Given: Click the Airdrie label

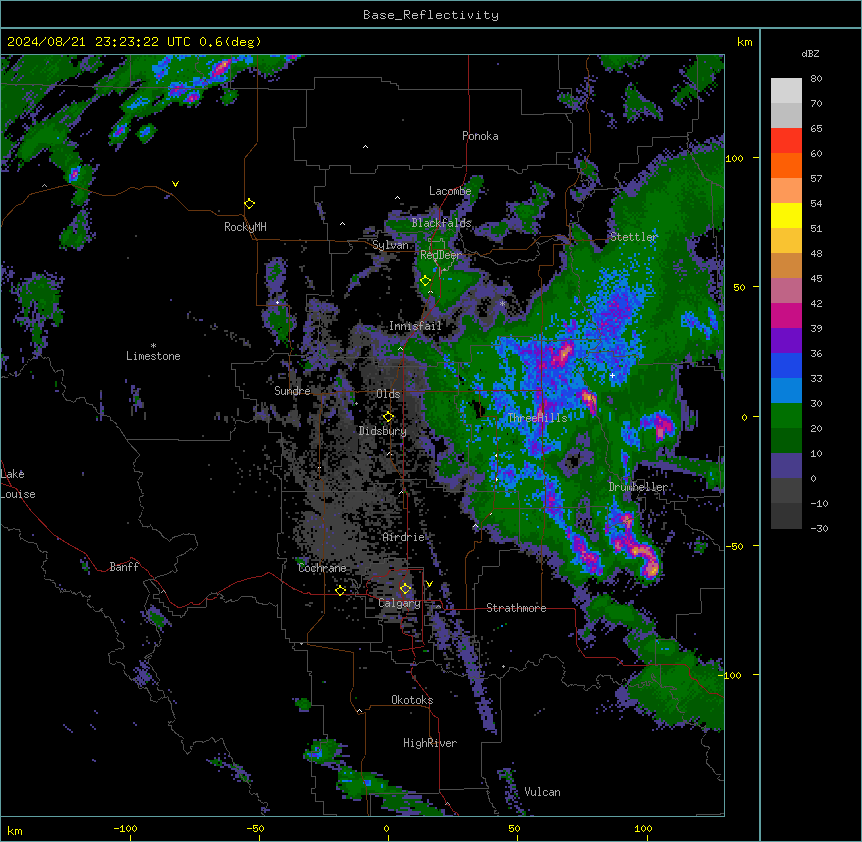Looking at the screenshot, I should [x=404, y=537].
